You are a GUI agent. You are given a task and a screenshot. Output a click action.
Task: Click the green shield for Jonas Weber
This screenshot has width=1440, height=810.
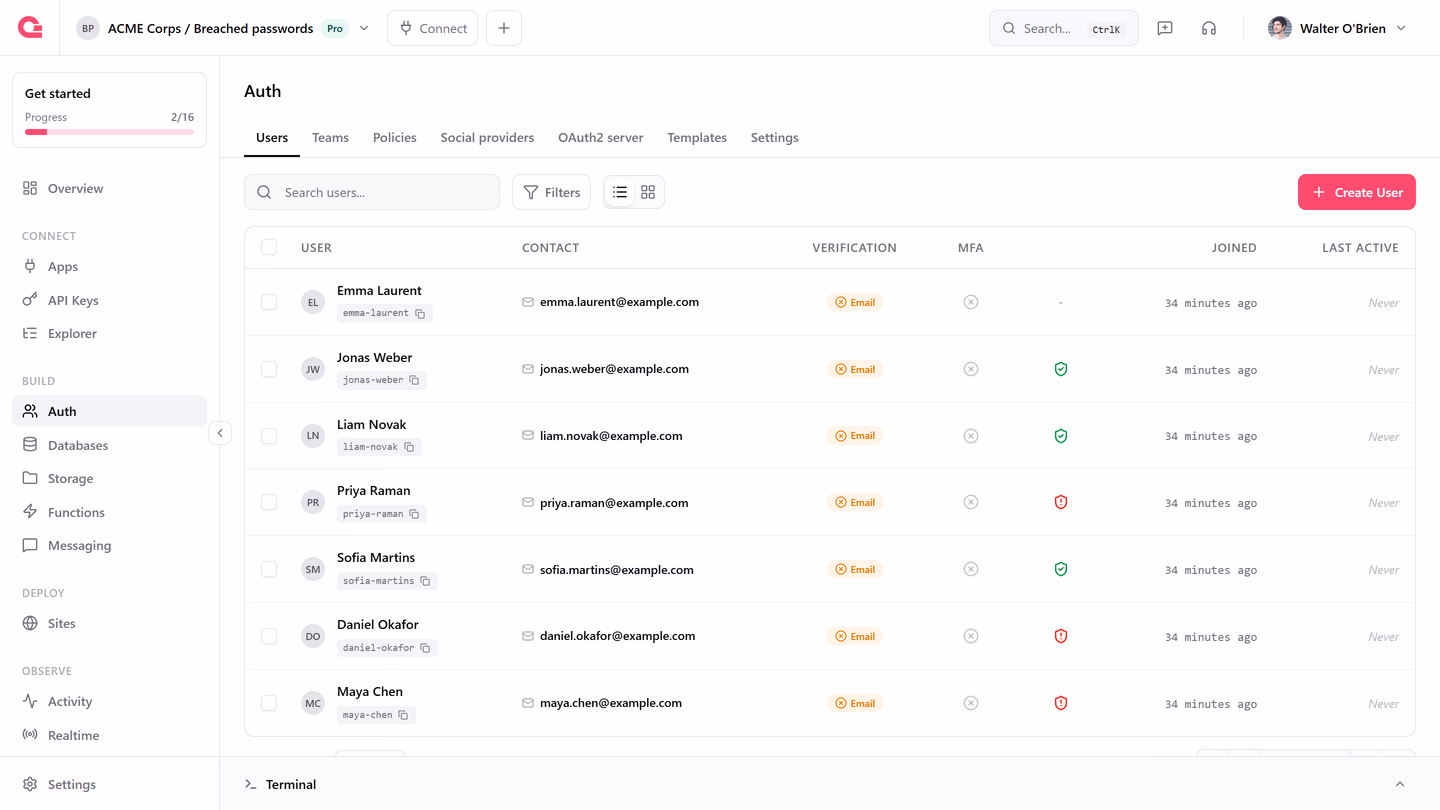pos(1061,369)
